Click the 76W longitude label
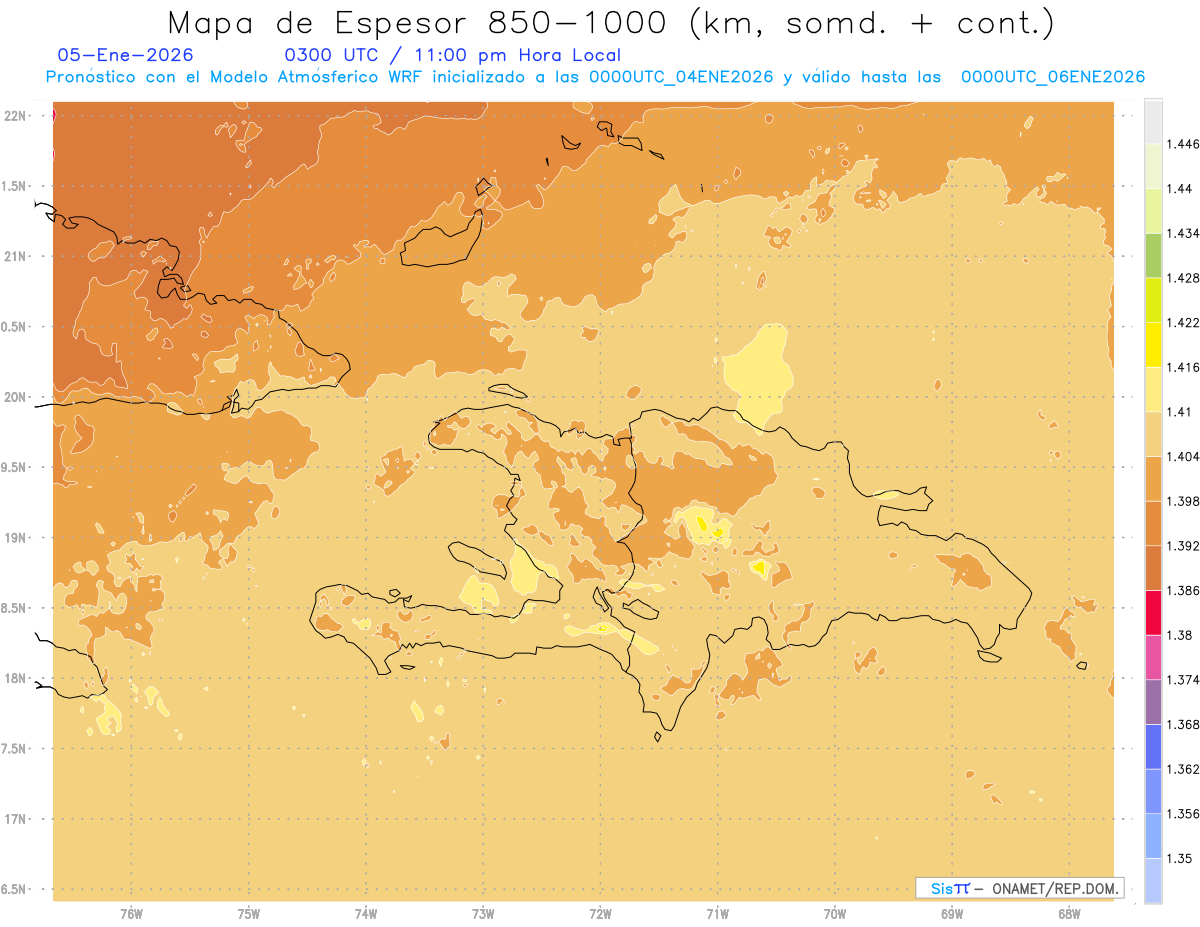The image size is (1200, 927). 131,913
